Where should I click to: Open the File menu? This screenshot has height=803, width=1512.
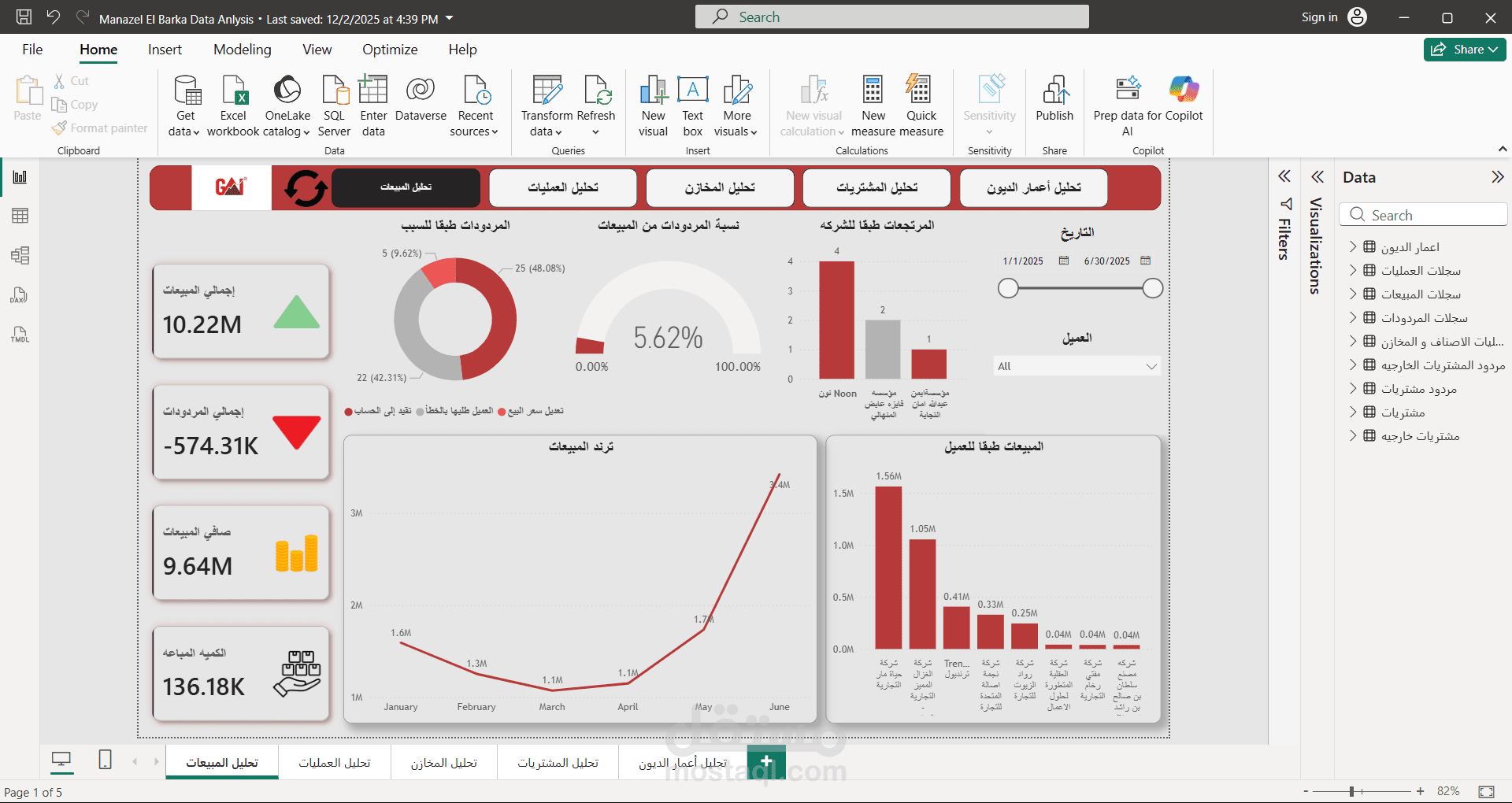pos(32,50)
